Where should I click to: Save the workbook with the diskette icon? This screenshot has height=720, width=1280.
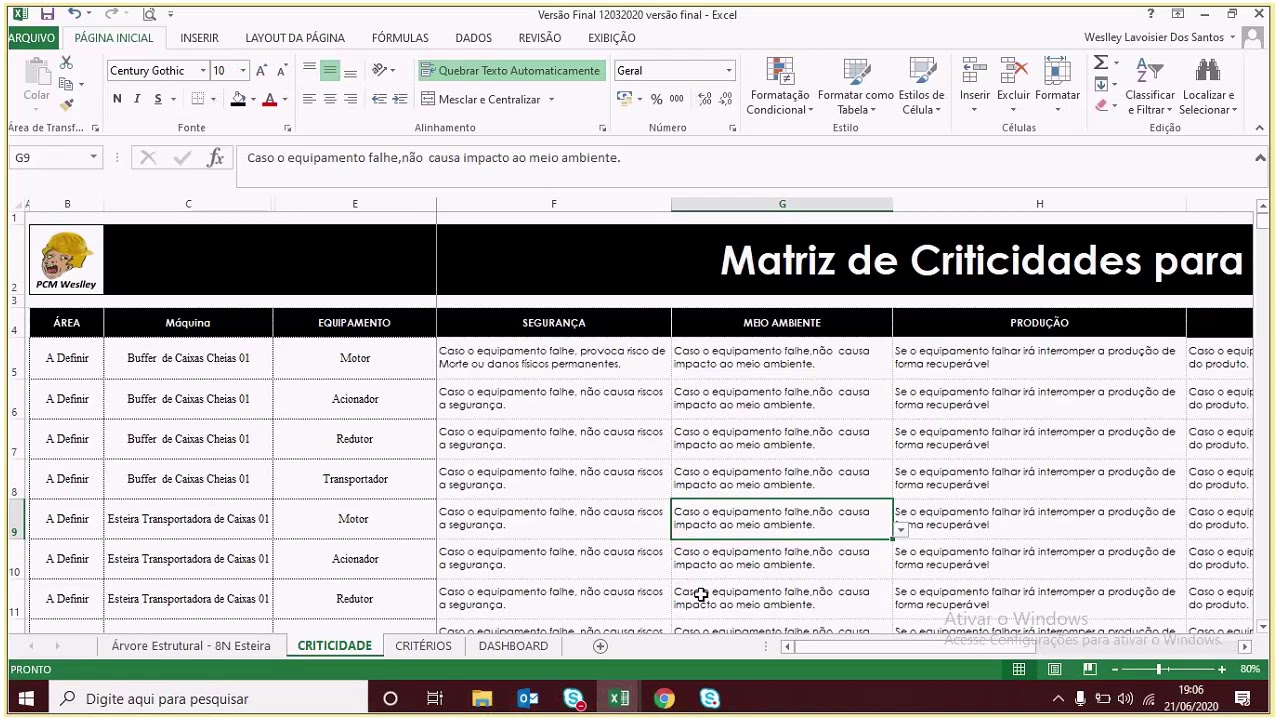tap(47, 14)
